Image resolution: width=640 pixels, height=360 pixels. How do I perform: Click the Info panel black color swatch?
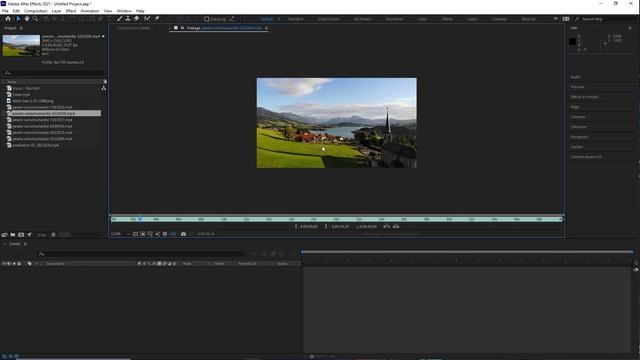tap(573, 41)
